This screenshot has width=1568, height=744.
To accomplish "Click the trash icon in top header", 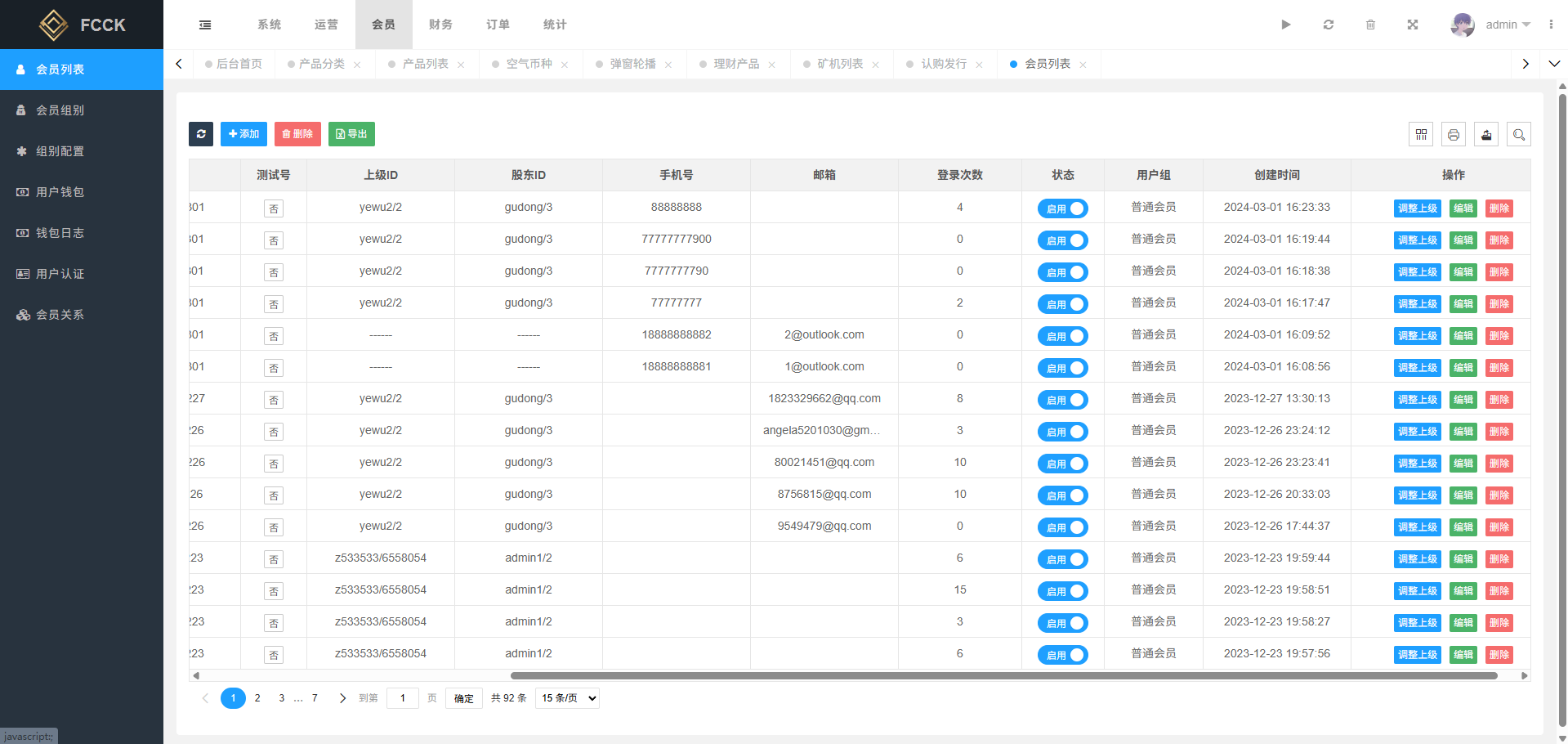I will click(1370, 25).
